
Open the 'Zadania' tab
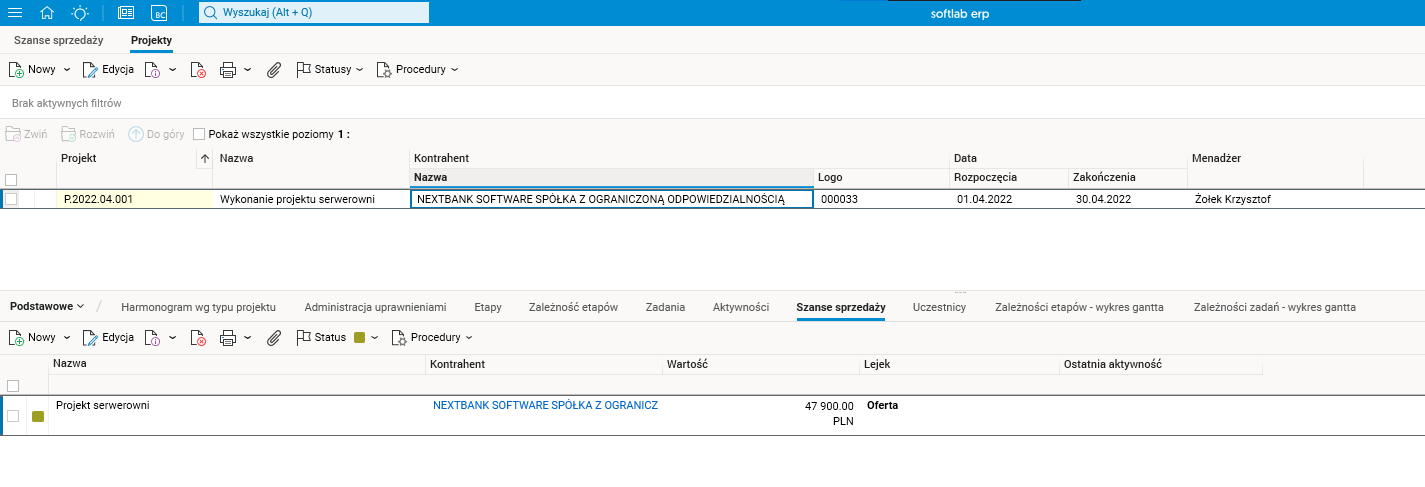tap(665, 307)
